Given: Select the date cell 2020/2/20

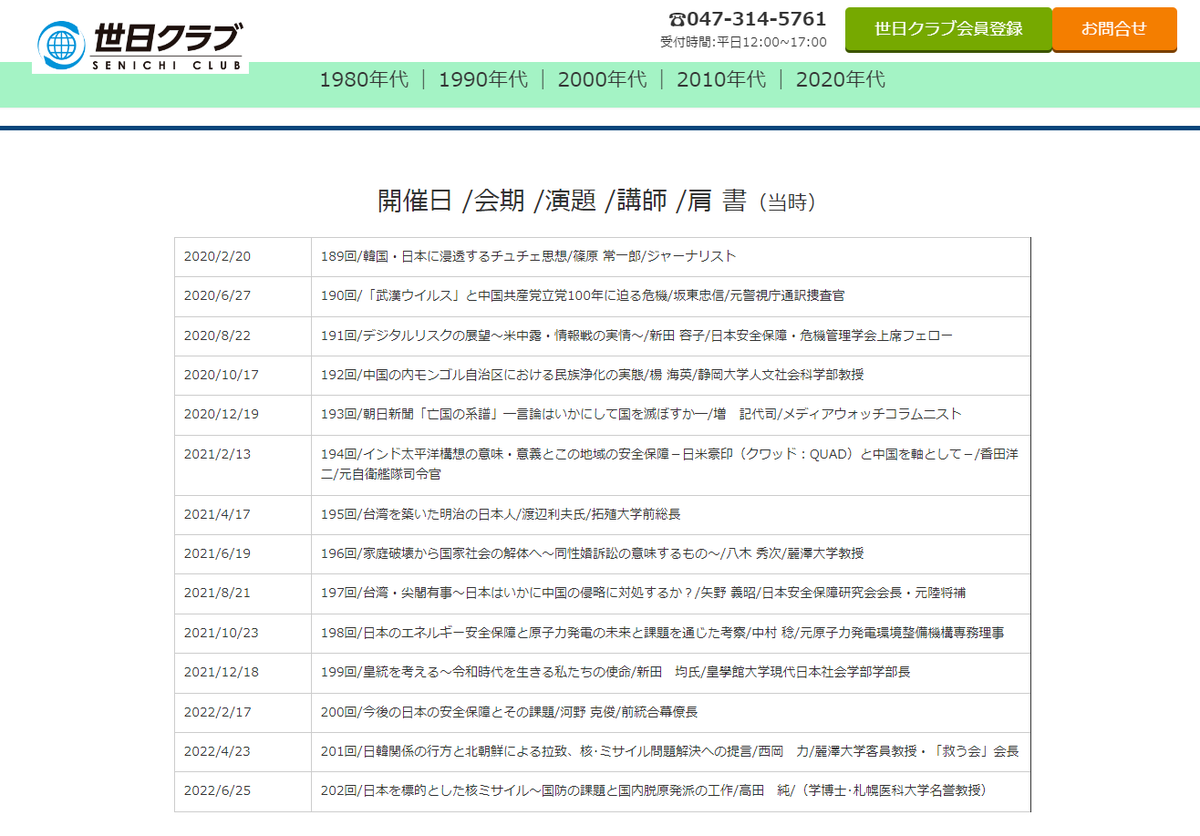Looking at the screenshot, I should [x=243, y=257].
